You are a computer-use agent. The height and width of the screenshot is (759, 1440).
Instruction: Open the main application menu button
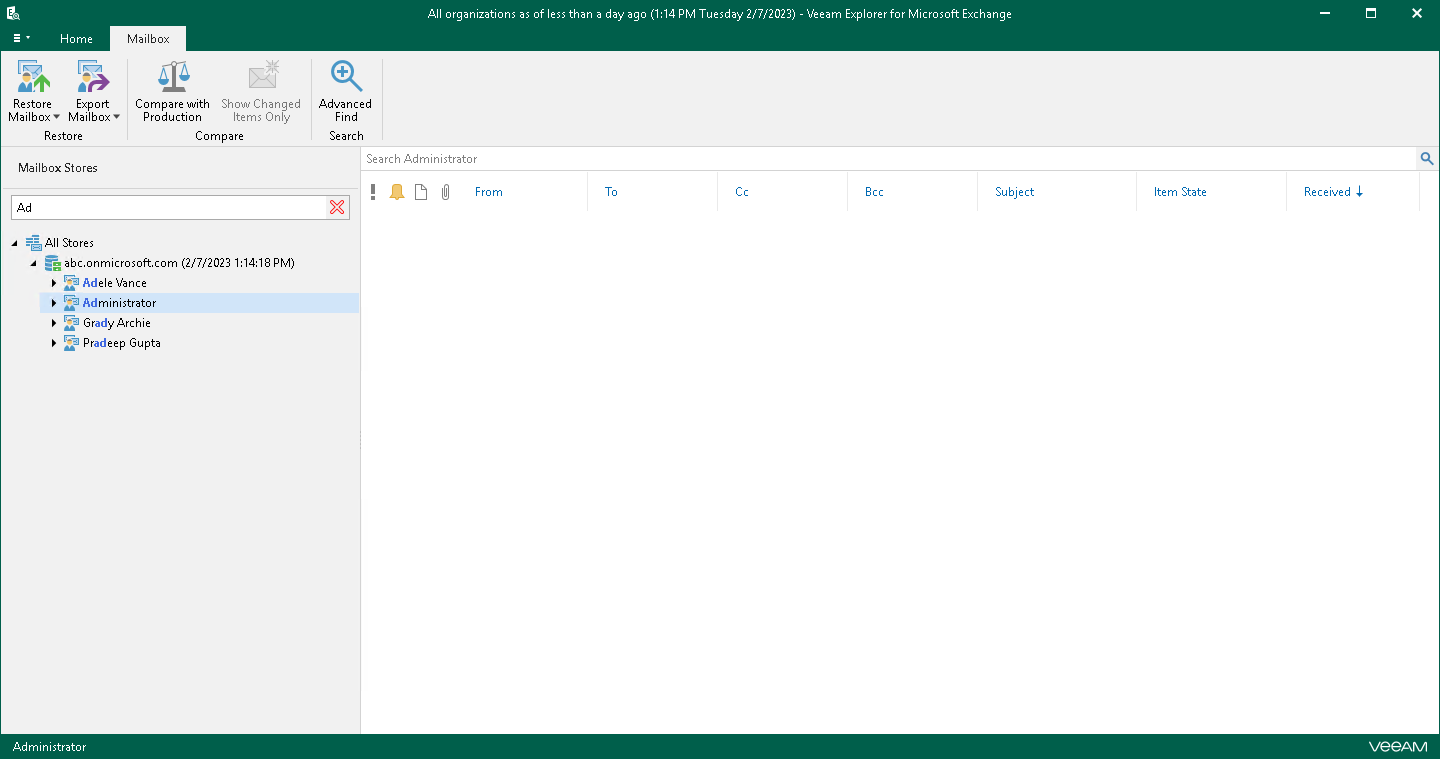click(x=21, y=38)
